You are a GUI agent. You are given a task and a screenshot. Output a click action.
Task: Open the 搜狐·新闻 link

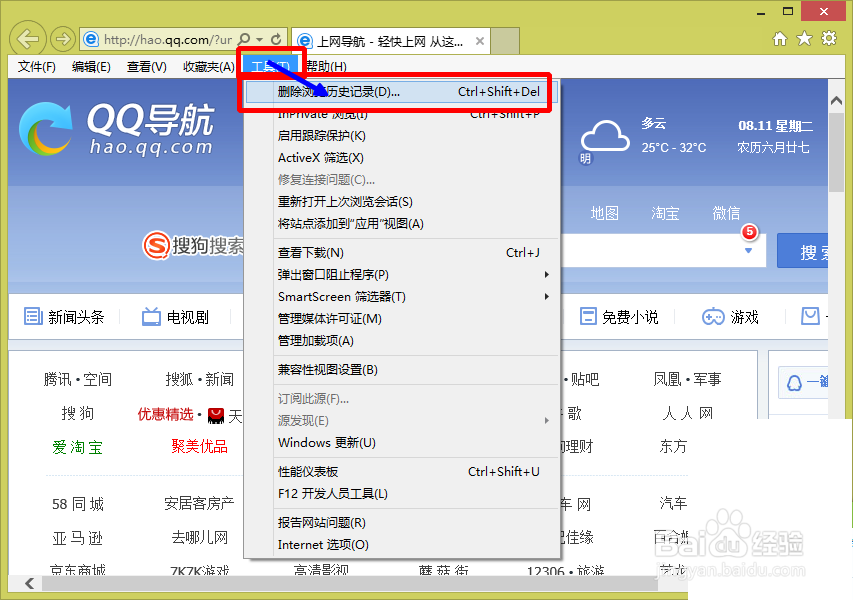(200, 380)
